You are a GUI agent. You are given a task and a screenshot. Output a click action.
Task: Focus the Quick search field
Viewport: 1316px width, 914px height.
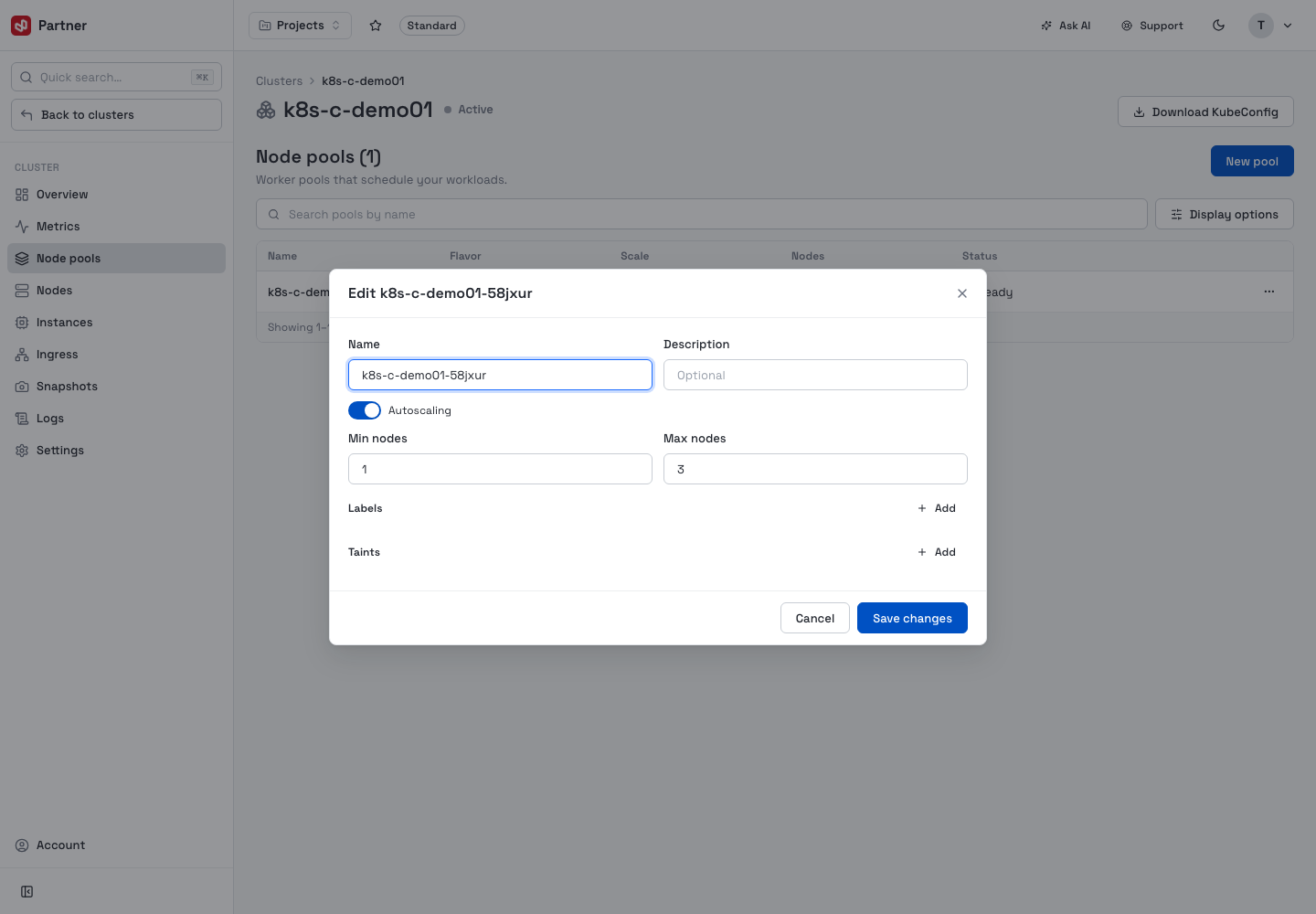pos(116,77)
